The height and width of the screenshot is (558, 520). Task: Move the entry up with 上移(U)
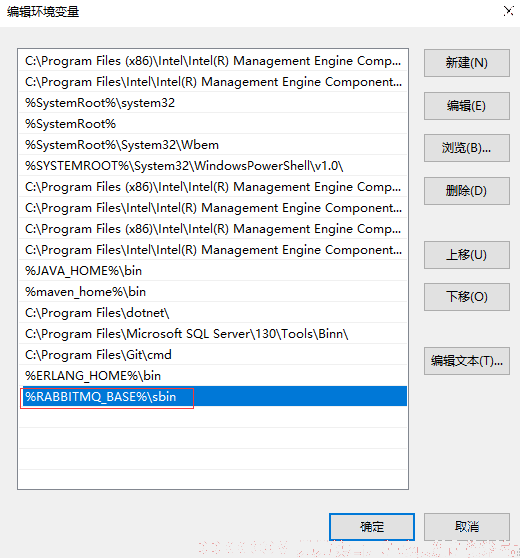(x=467, y=255)
